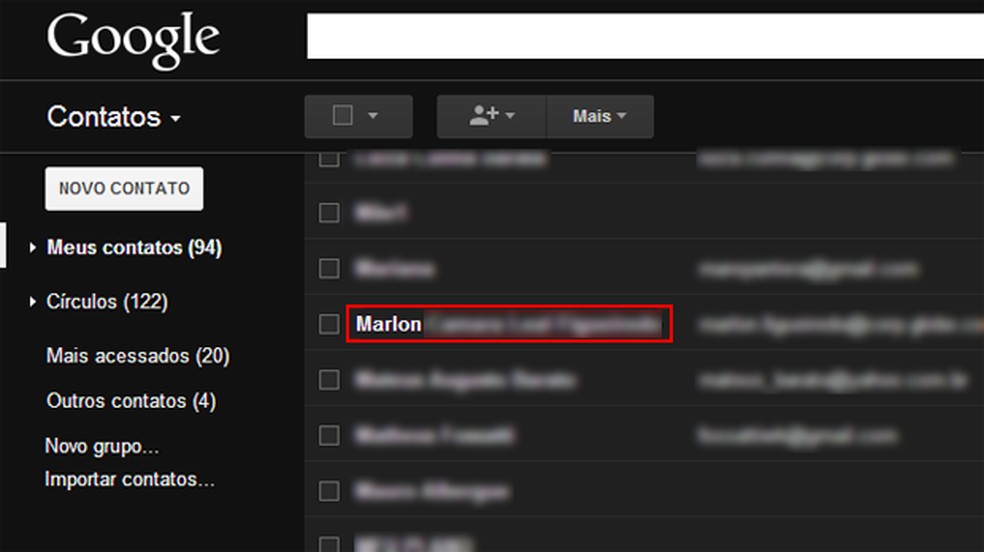Open the Contatos dropdown menu
This screenshot has height=552, width=984.
coord(114,117)
